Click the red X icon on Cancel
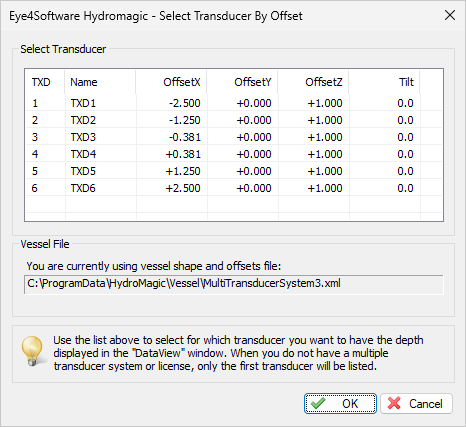 point(394,403)
